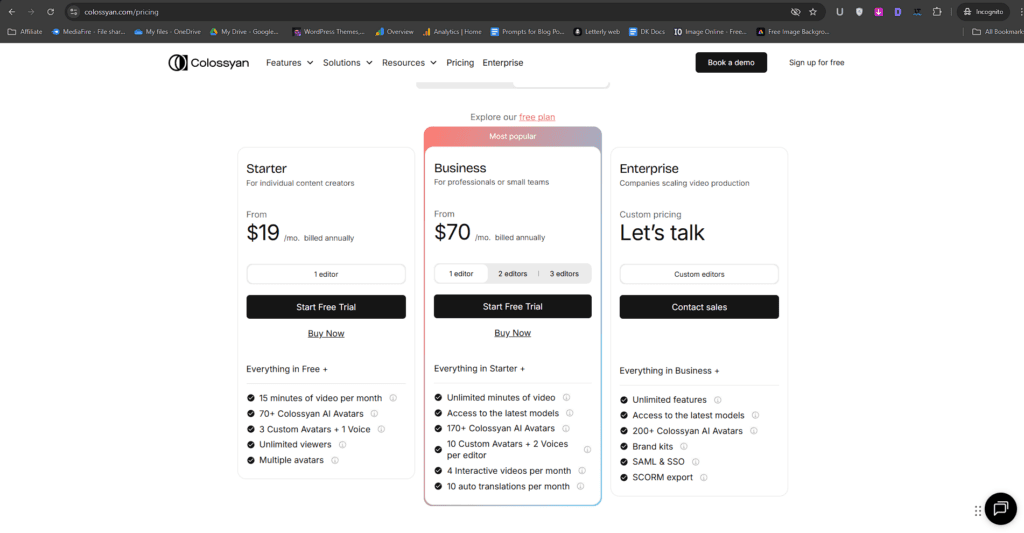Open the free plan link

537,117
